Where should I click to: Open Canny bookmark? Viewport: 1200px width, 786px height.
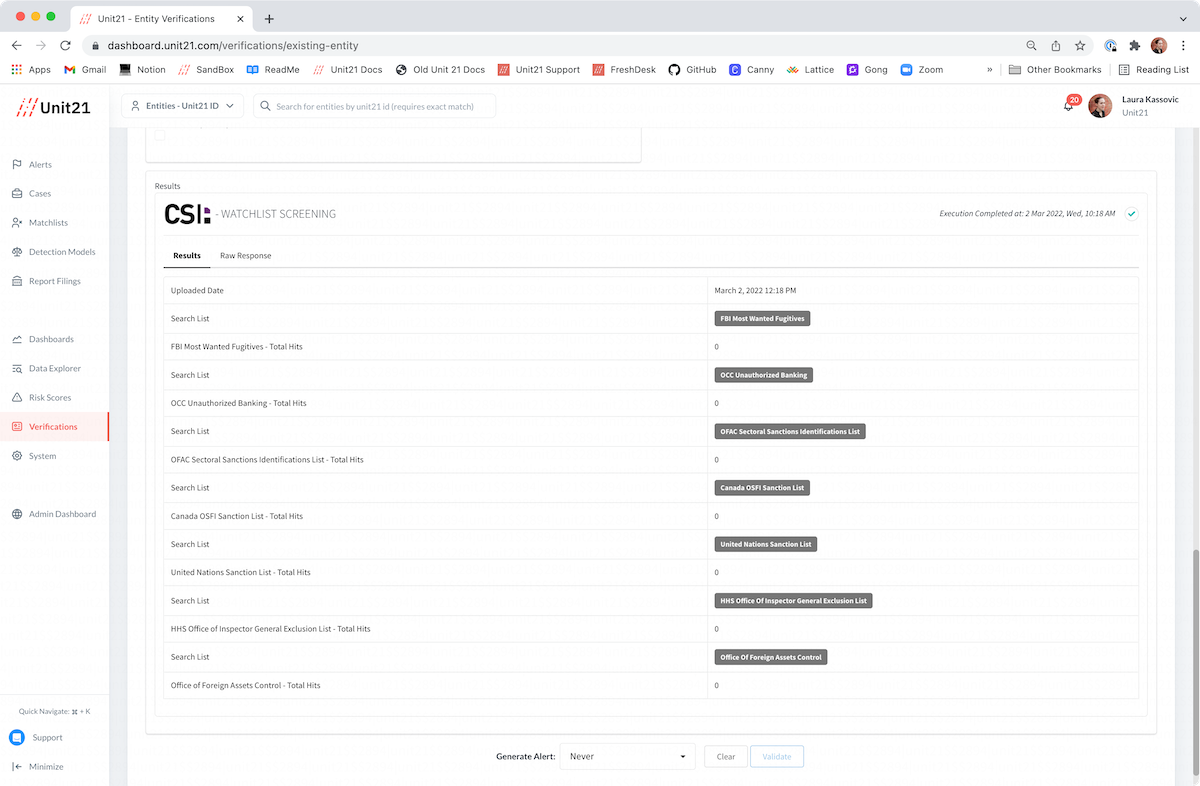tap(751, 70)
